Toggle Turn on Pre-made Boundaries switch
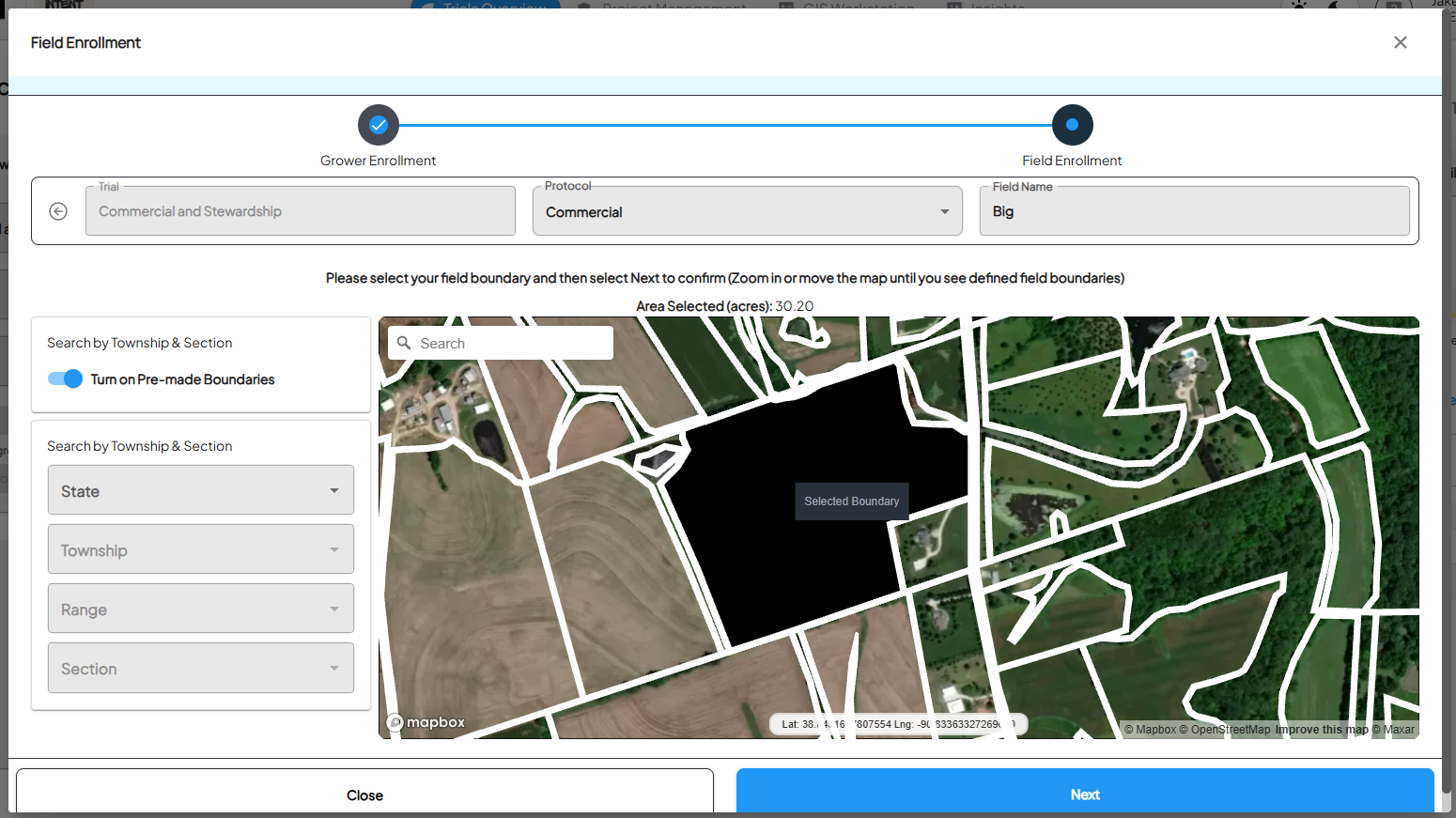Viewport: 1456px width, 818px height. pyautogui.click(x=65, y=379)
